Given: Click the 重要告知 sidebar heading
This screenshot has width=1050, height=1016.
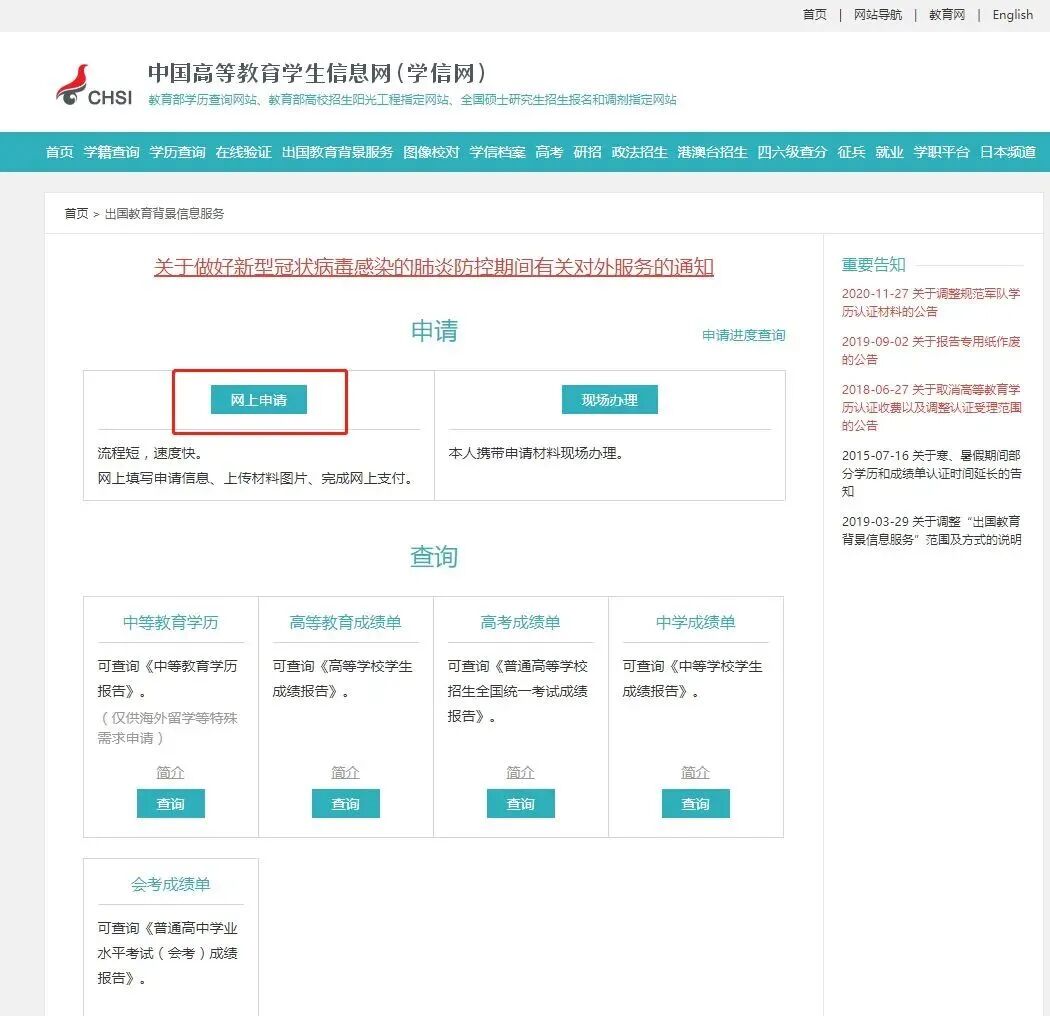Looking at the screenshot, I should pos(873,265).
